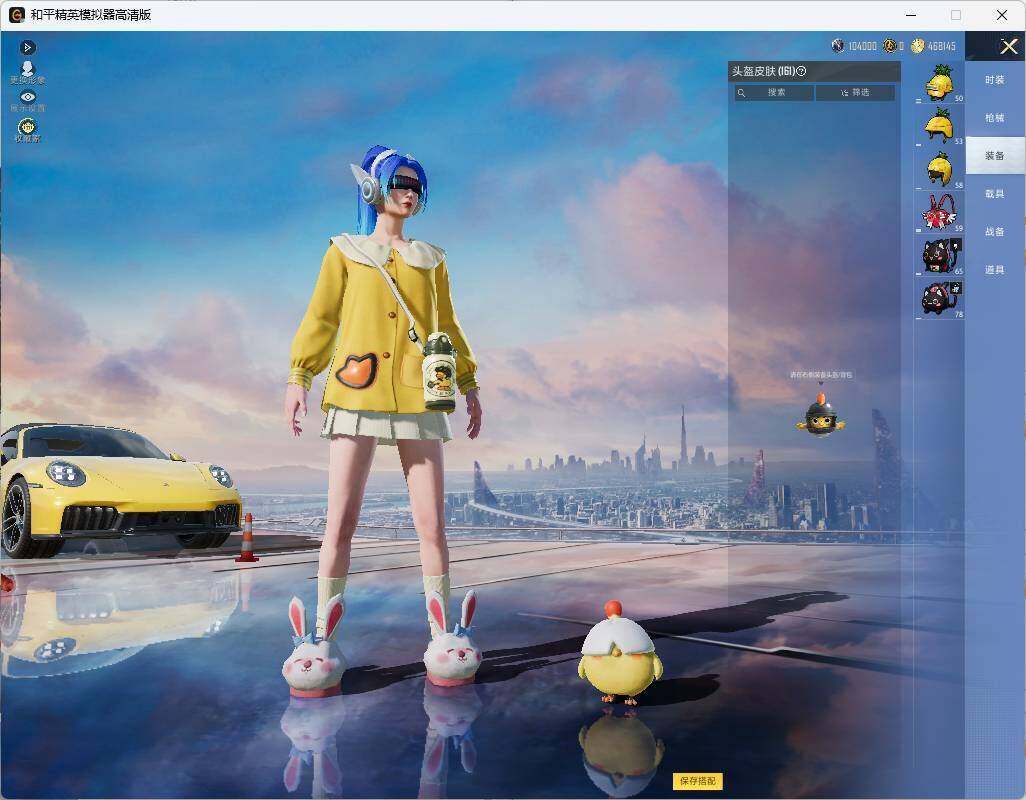
Task: Select the pineapple helmet skin numbered 50
Action: point(940,83)
